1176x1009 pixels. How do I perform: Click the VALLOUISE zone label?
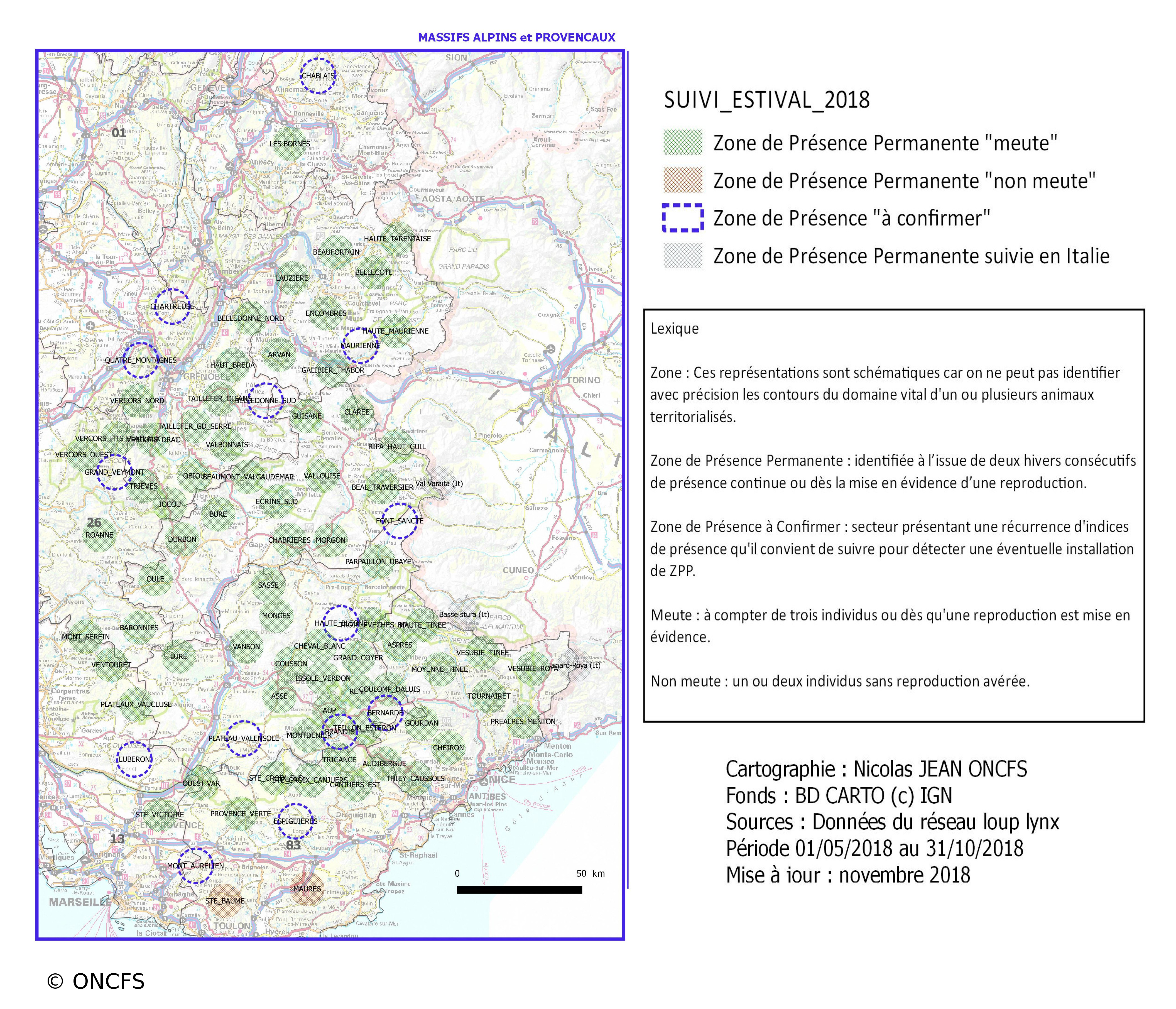point(322,476)
